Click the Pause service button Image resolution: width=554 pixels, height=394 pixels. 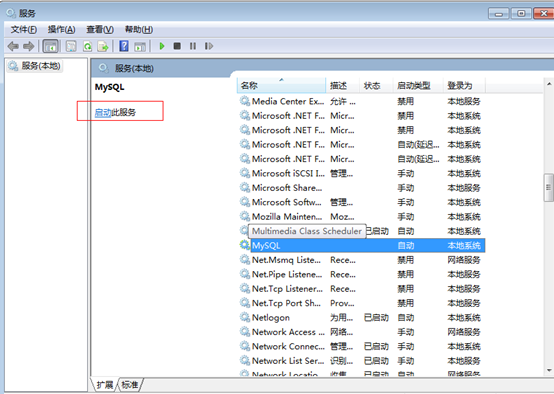pos(193,46)
